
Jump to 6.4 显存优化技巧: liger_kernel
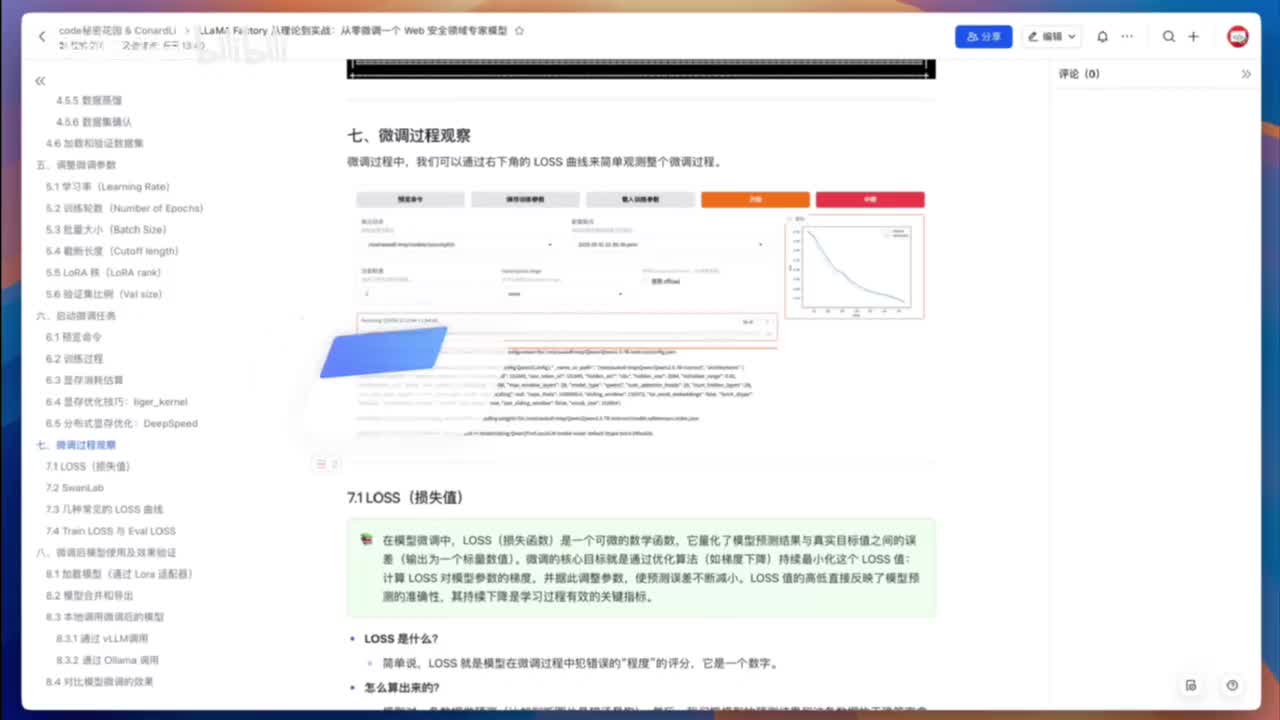click(116, 402)
